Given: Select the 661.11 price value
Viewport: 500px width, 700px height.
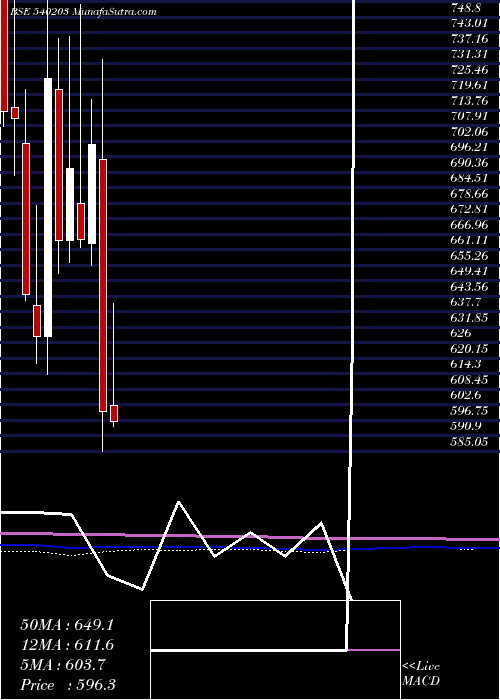Looking at the screenshot, I should [x=470, y=240].
